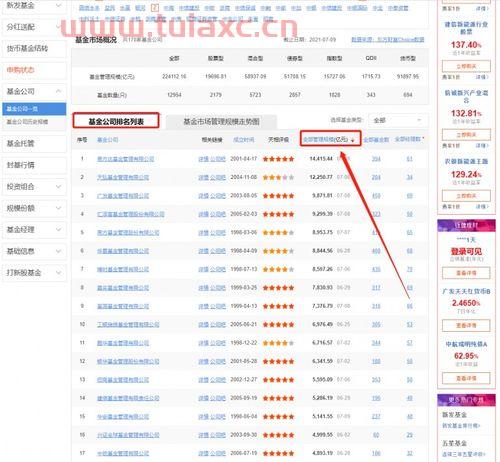Image resolution: width=500 pixels, height=462 pixels.
Task: Open the link under 五星基金 in right panel
Action: pos(463,454)
